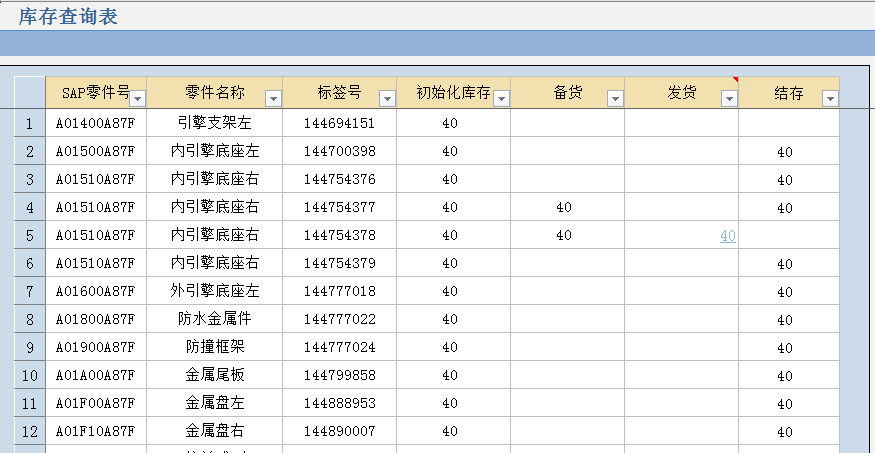Click the 引擎支架左 cell
The width and height of the screenshot is (875, 453).
point(215,123)
